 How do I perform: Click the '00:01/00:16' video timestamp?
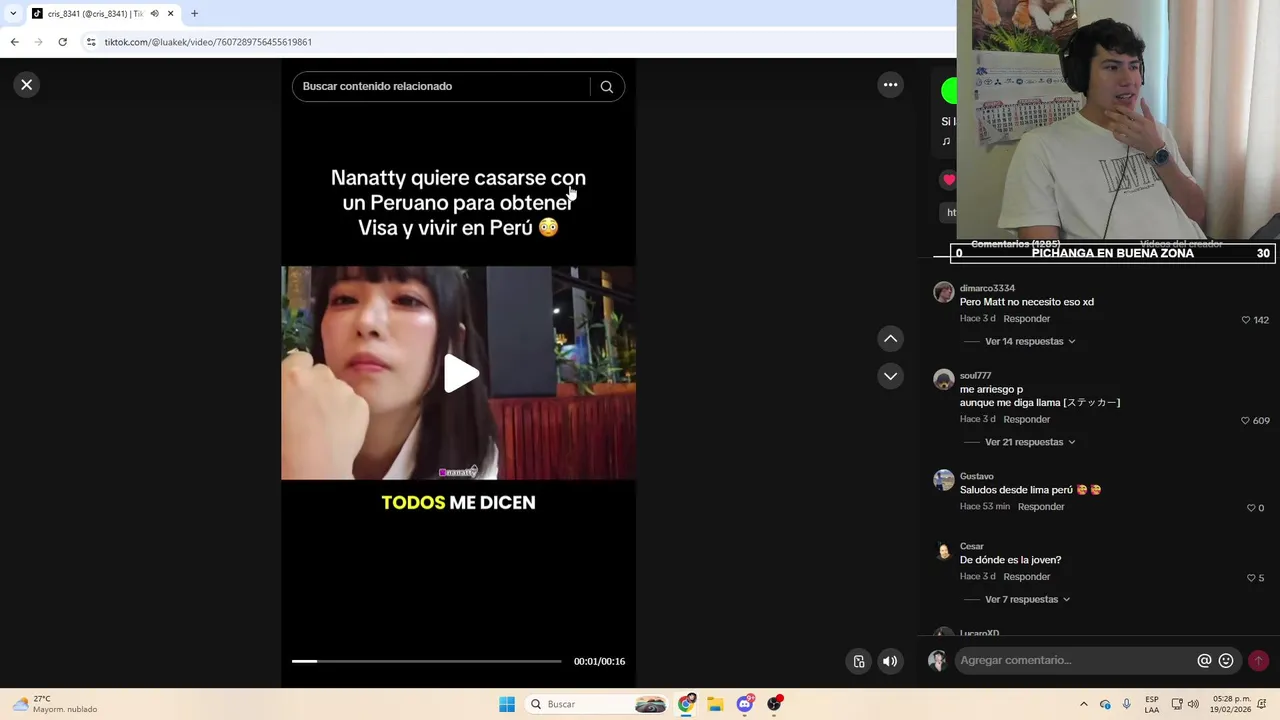point(599,661)
